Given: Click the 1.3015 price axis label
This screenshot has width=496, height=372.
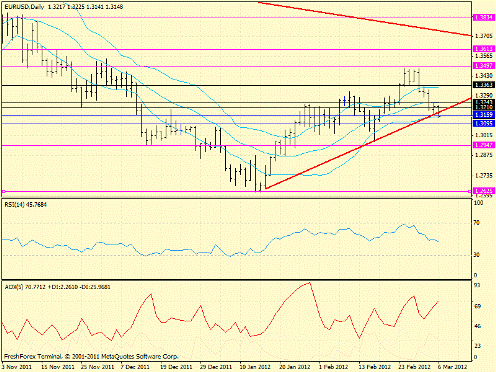Looking at the screenshot, I should click(484, 135).
